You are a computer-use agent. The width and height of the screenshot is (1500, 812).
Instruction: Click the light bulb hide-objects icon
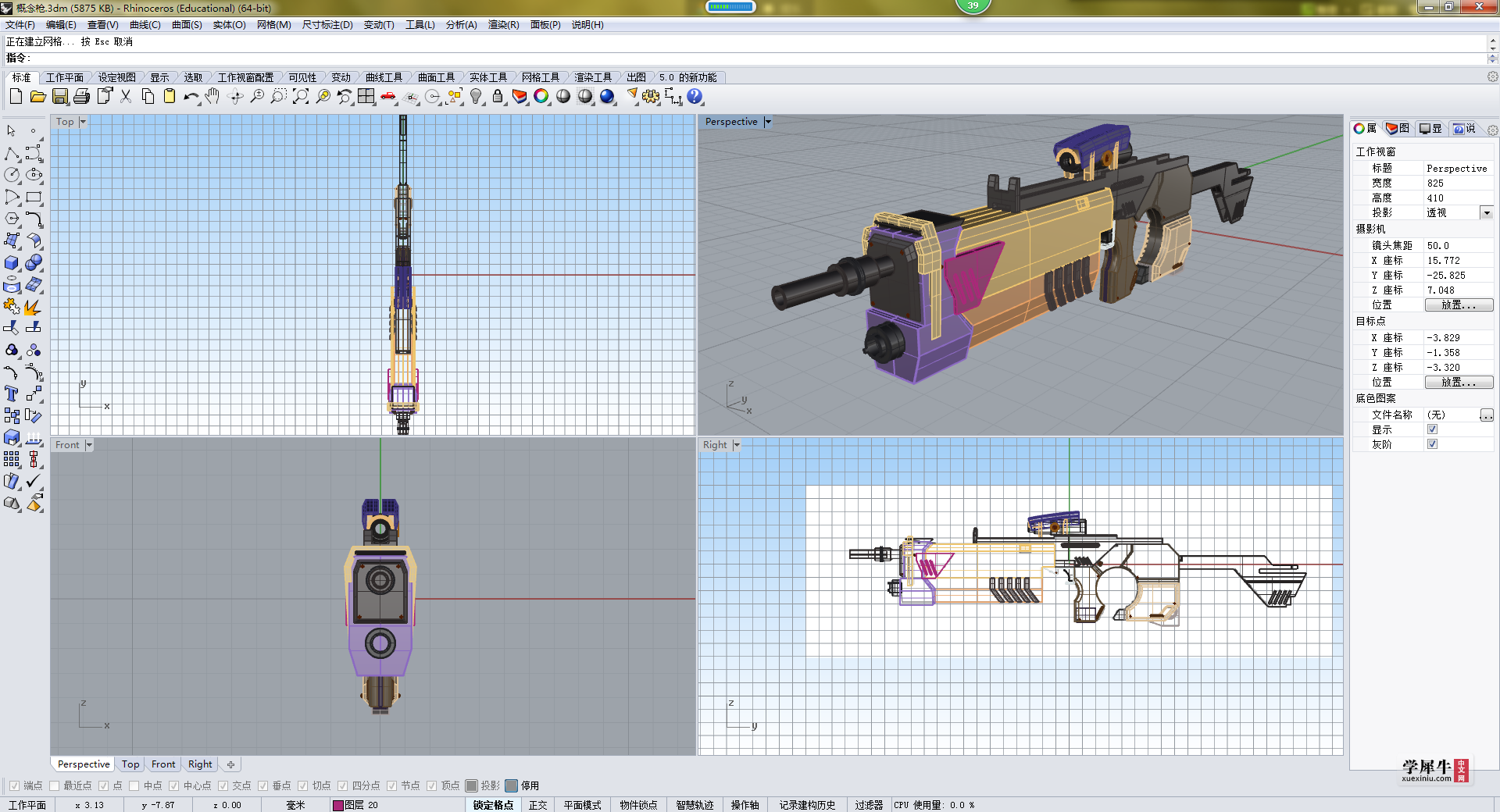pos(476,96)
